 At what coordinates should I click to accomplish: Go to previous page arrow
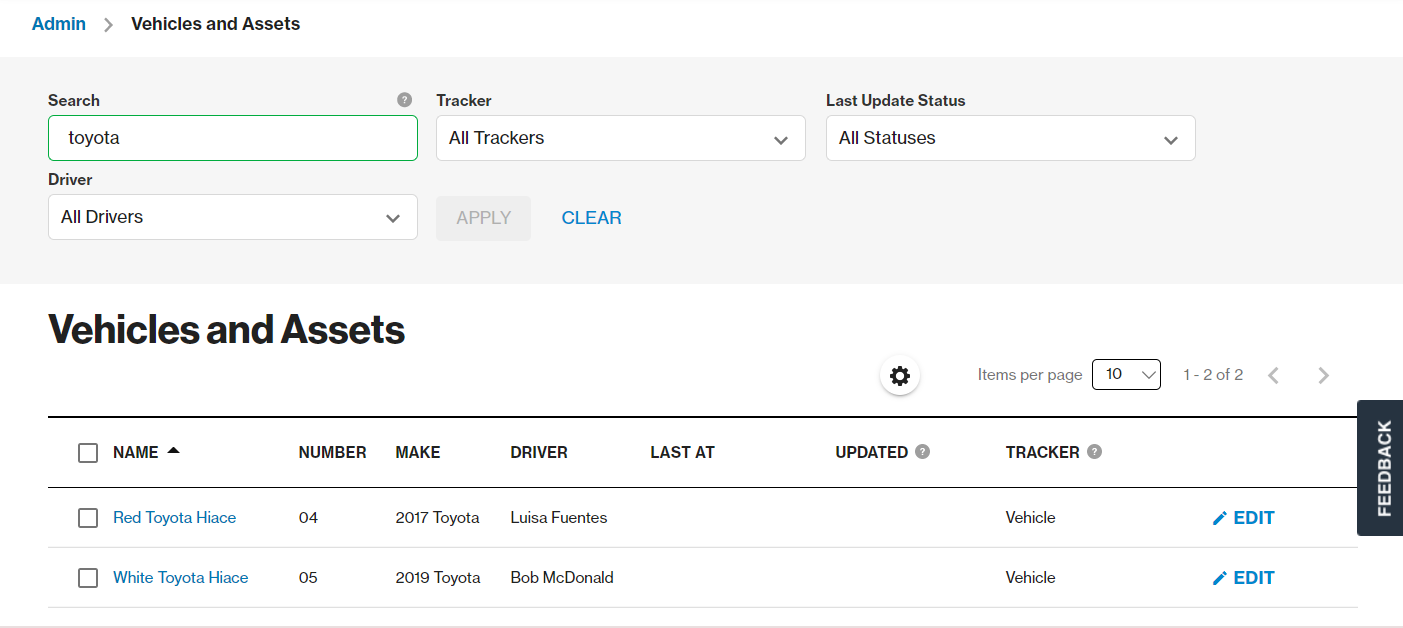[x=1274, y=376]
